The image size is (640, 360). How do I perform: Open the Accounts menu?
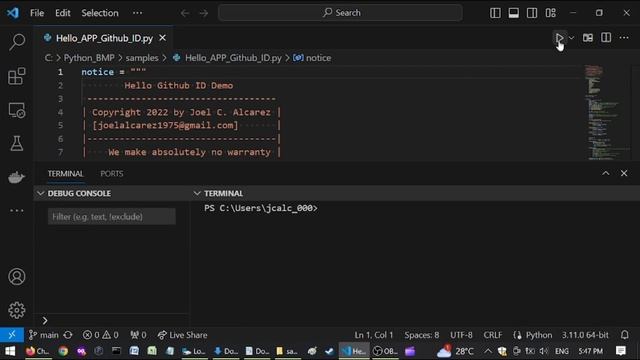click(17, 277)
